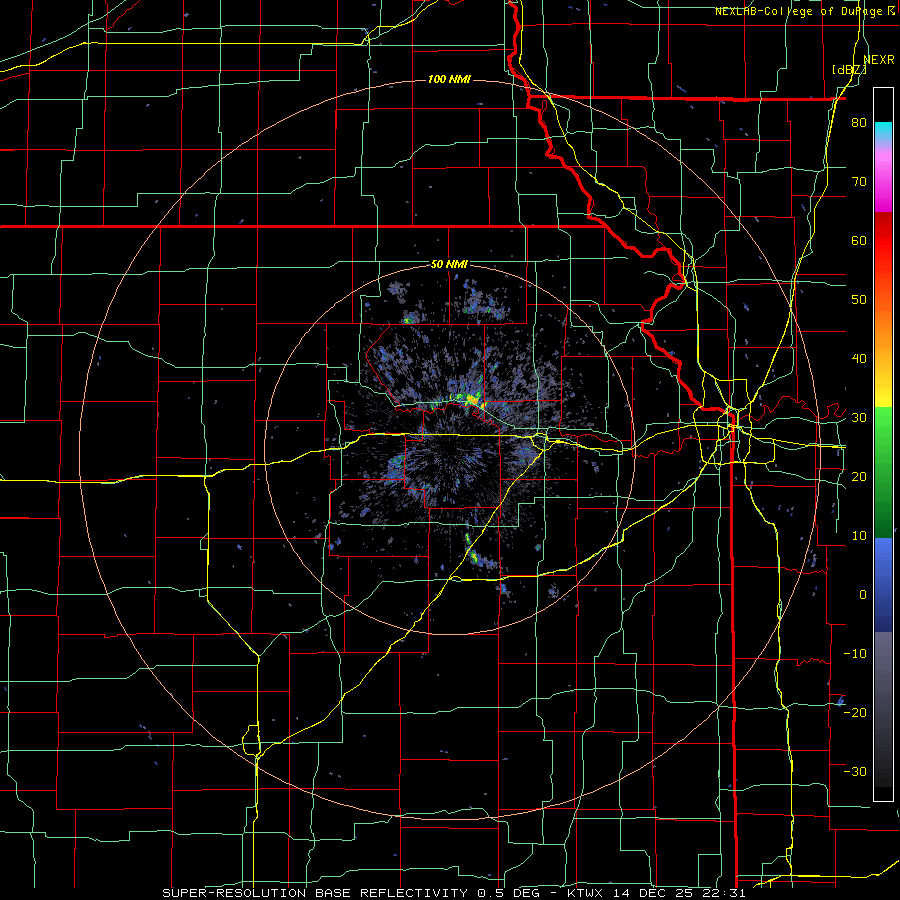The image size is (900, 900).
Task: Click the 40 value on the dBZ scale
Action: (x=859, y=359)
